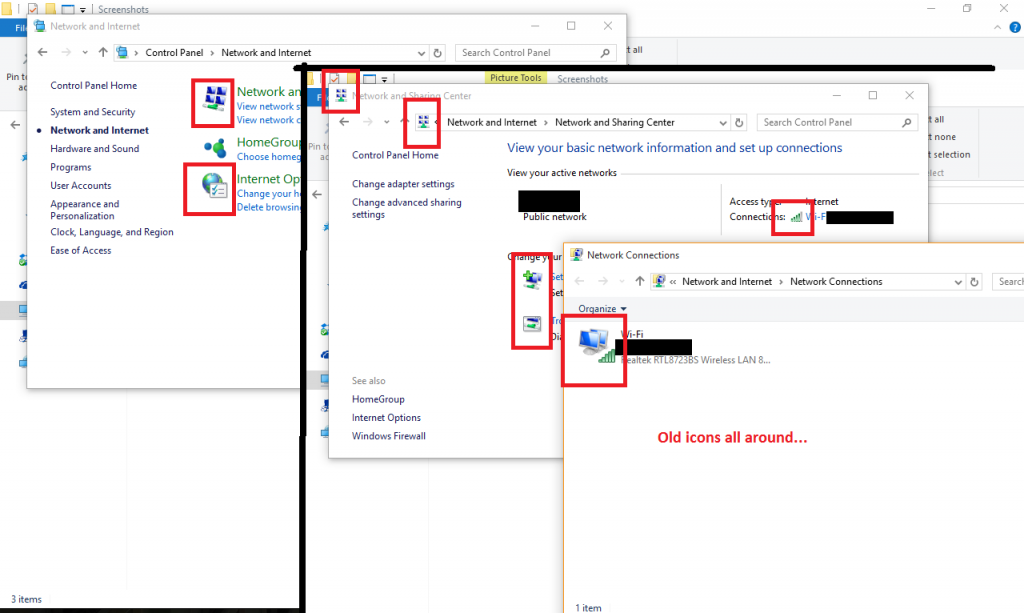The height and width of the screenshot is (613, 1024).
Task: Open Control Panel Home in Network and Internet window
Action: (x=93, y=86)
